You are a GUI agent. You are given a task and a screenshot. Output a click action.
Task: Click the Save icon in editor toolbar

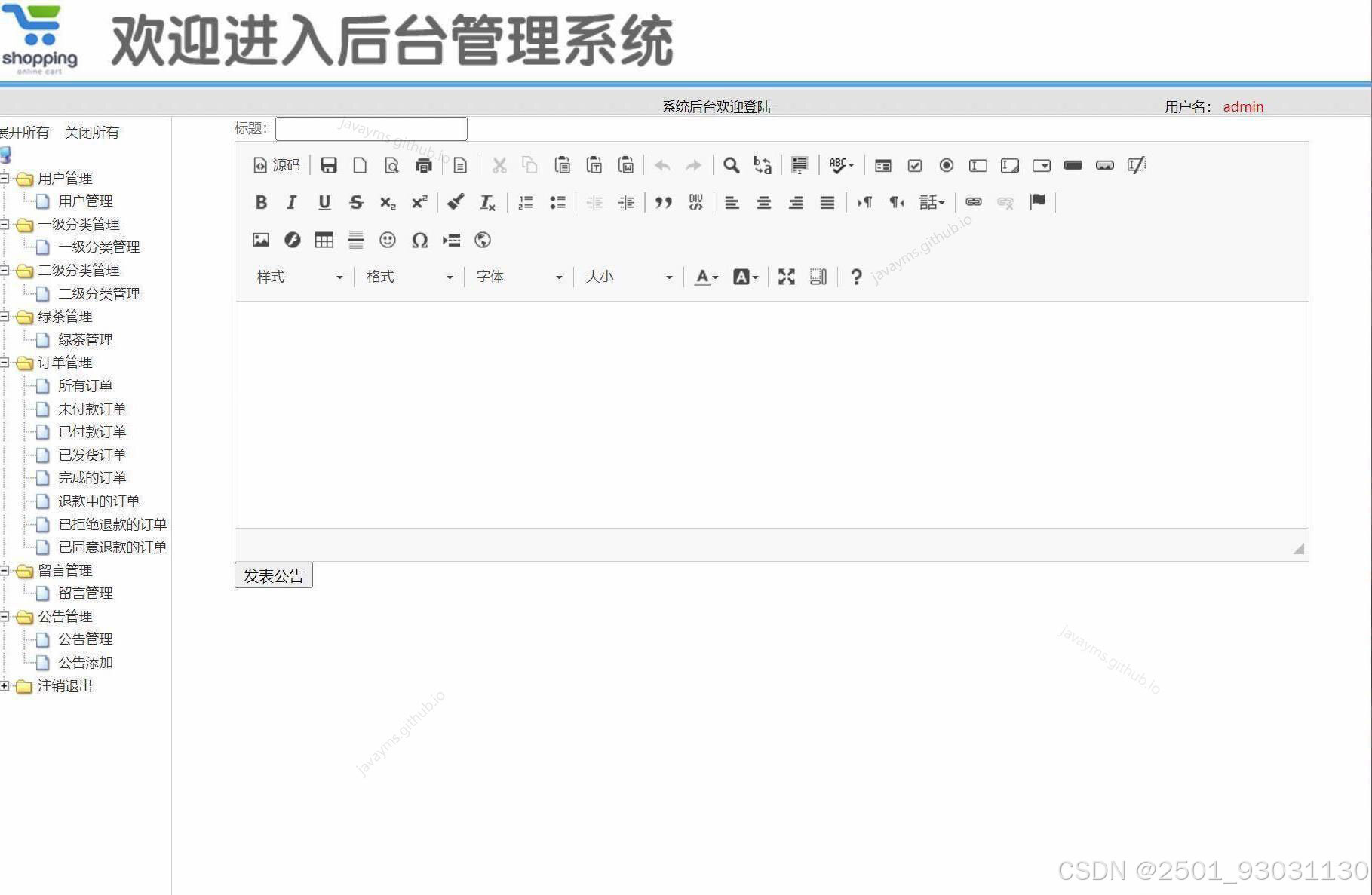coord(329,165)
